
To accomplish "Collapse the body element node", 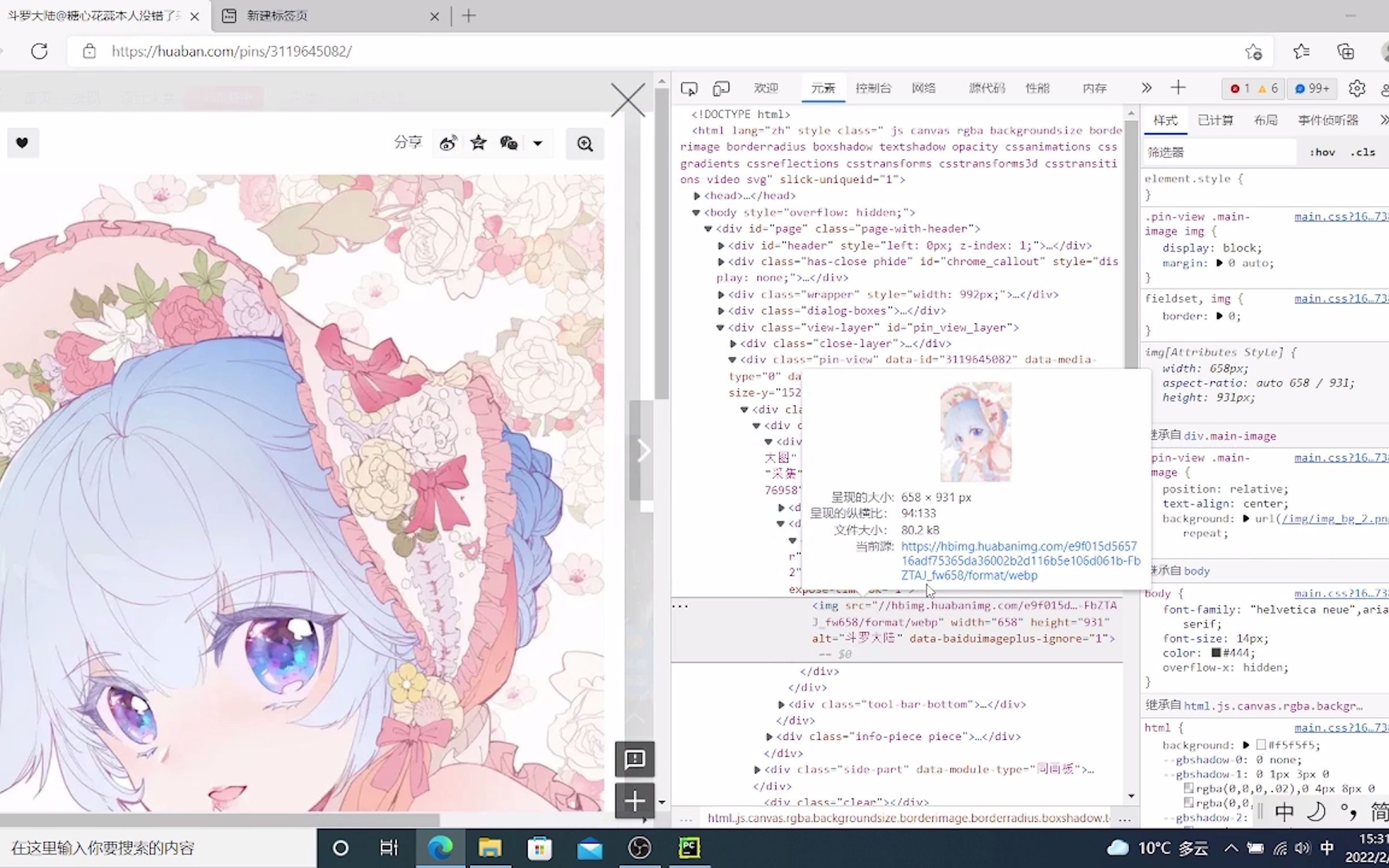I will point(696,212).
